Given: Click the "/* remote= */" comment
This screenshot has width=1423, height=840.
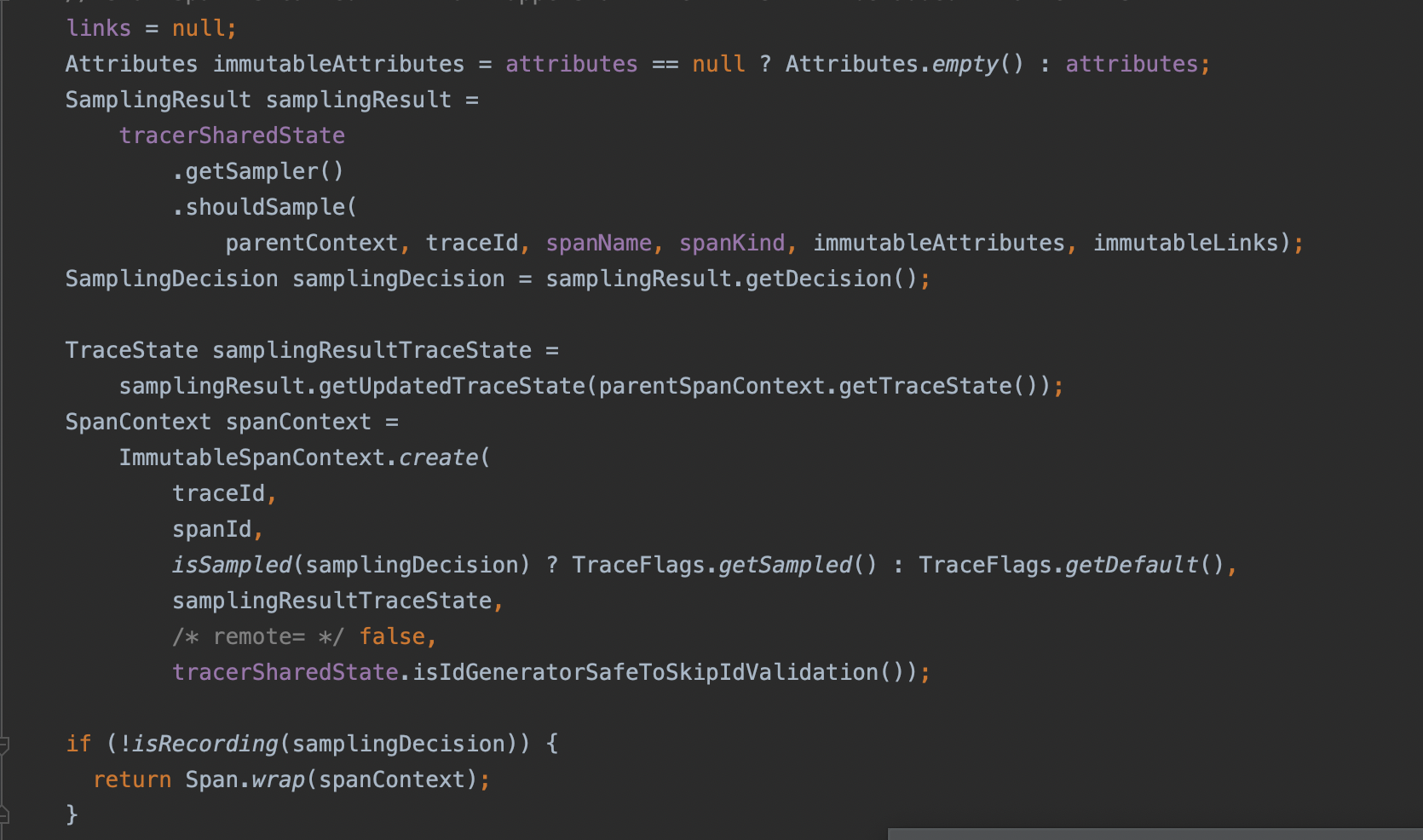Looking at the screenshot, I should tap(258, 636).
